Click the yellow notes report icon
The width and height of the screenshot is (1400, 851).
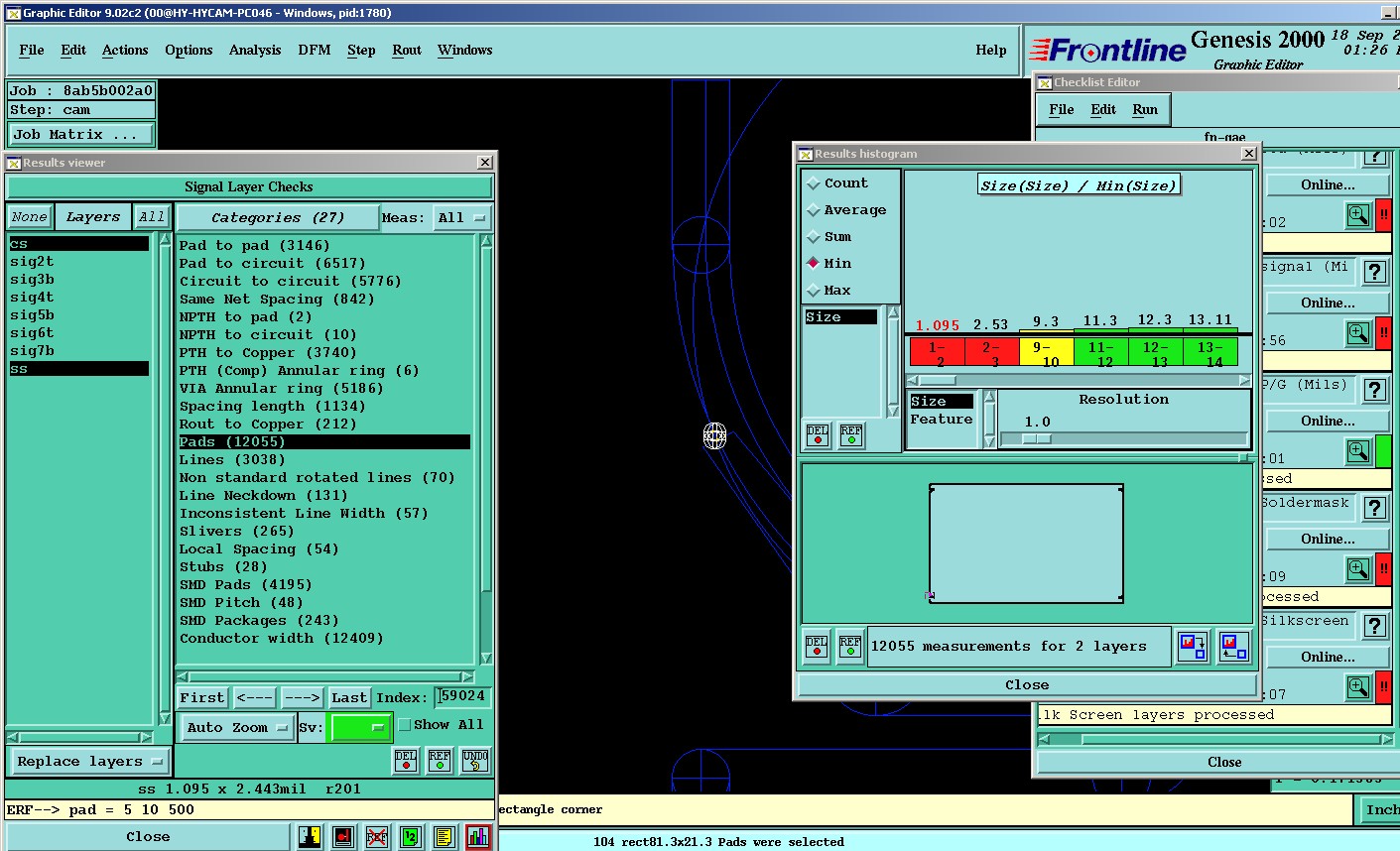444,837
